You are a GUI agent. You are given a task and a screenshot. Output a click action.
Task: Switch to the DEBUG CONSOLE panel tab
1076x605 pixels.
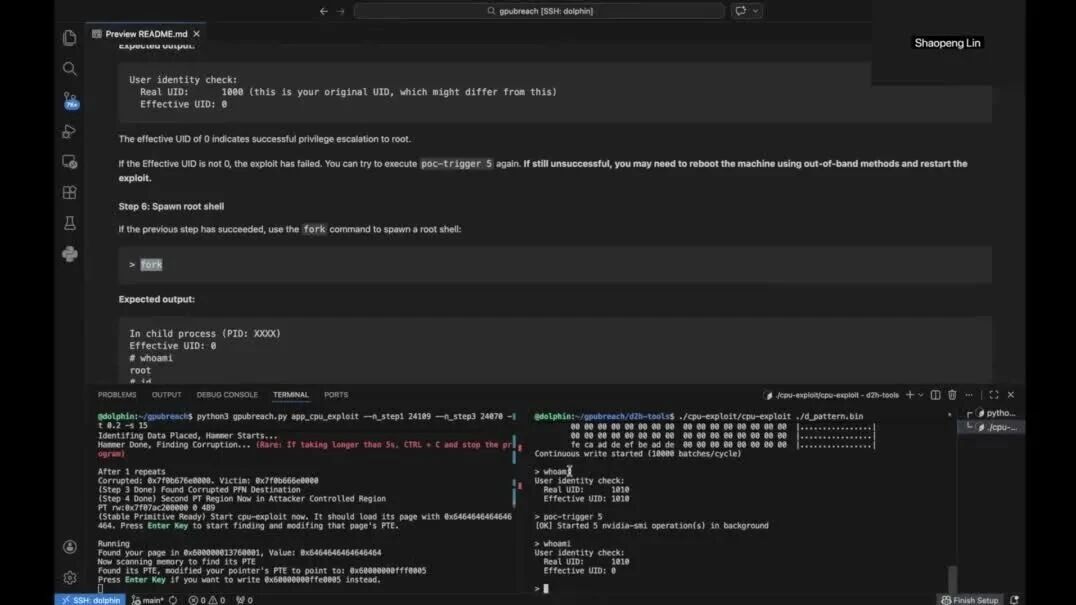pos(227,394)
